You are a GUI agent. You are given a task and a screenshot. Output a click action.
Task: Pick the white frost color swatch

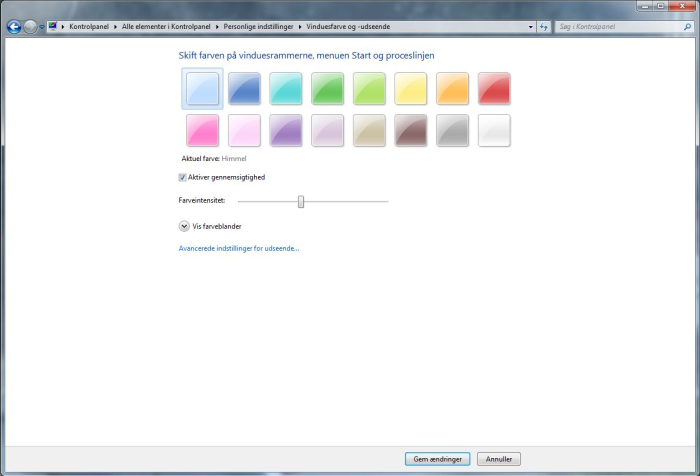point(494,130)
